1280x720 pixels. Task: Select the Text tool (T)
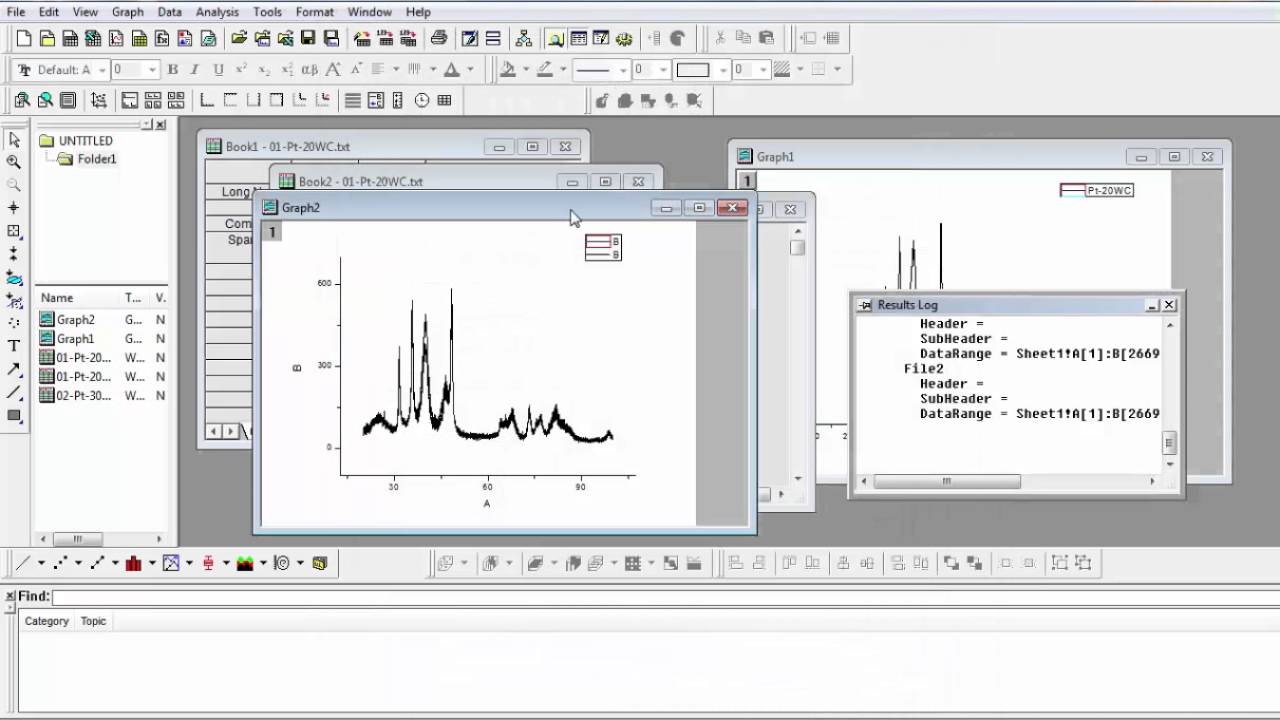tap(14, 346)
